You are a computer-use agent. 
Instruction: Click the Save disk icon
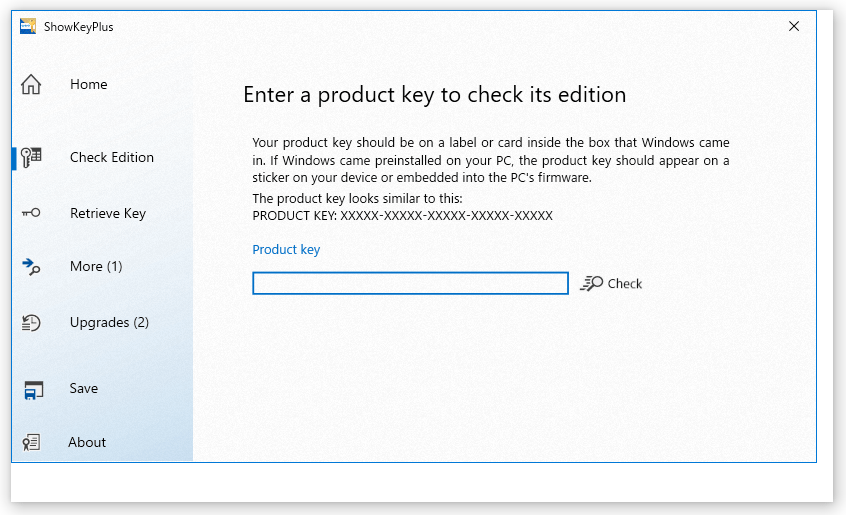(x=33, y=390)
